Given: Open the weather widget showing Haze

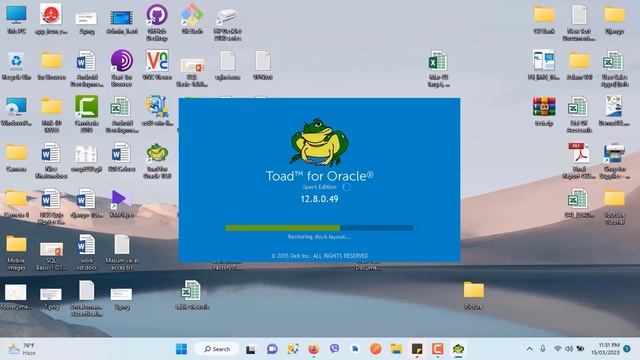Looking at the screenshot, I should (x=22, y=349).
